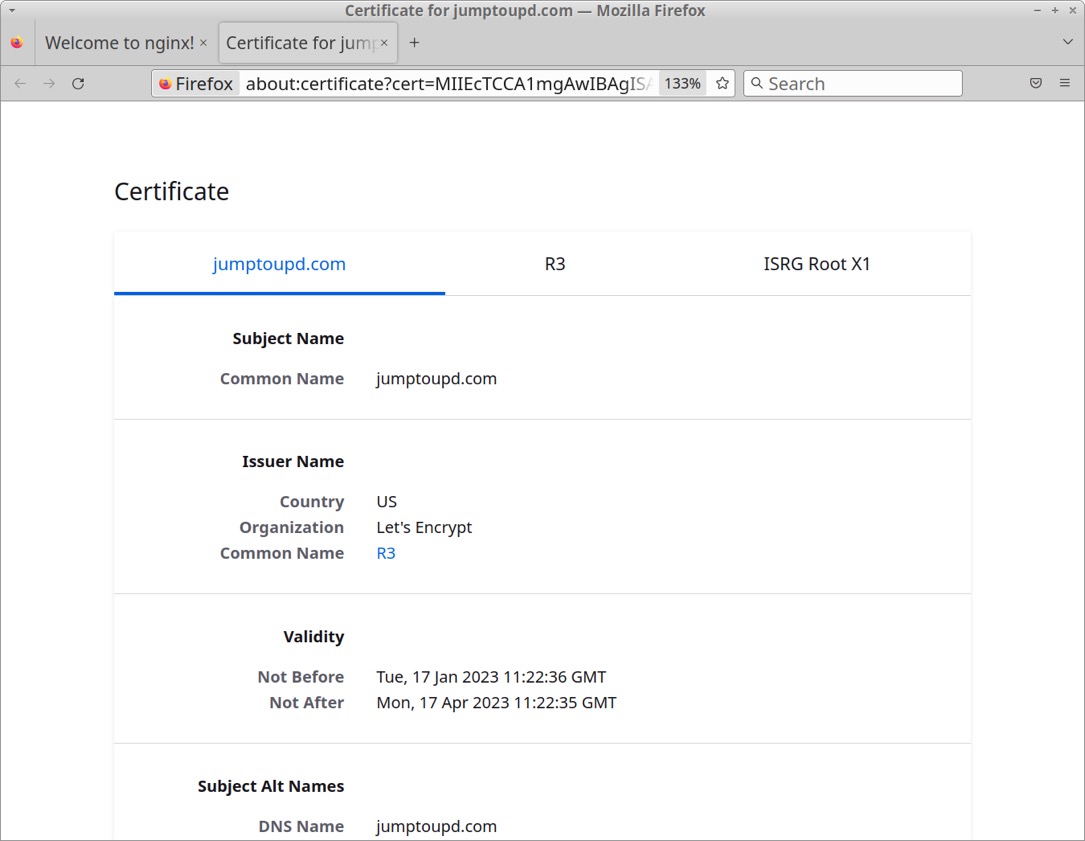1085x841 pixels.
Task: Go back one page with back arrow
Action: tap(20, 84)
